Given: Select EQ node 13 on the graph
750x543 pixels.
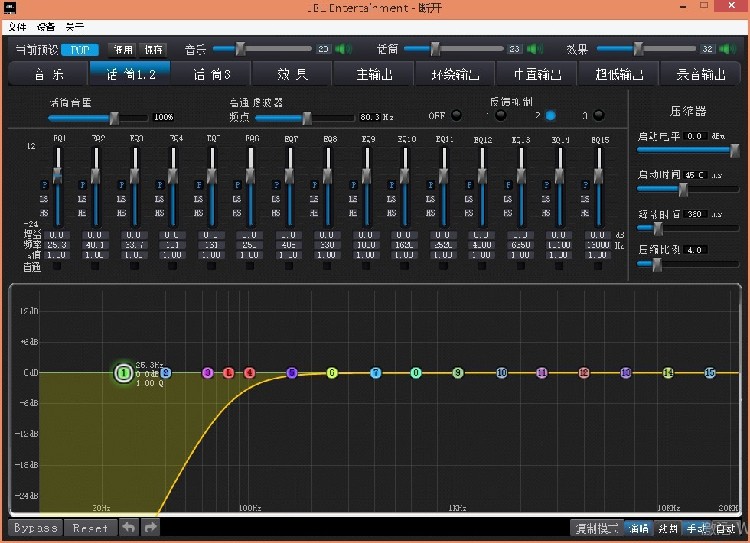Looking at the screenshot, I should pyautogui.click(x=626, y=373).
